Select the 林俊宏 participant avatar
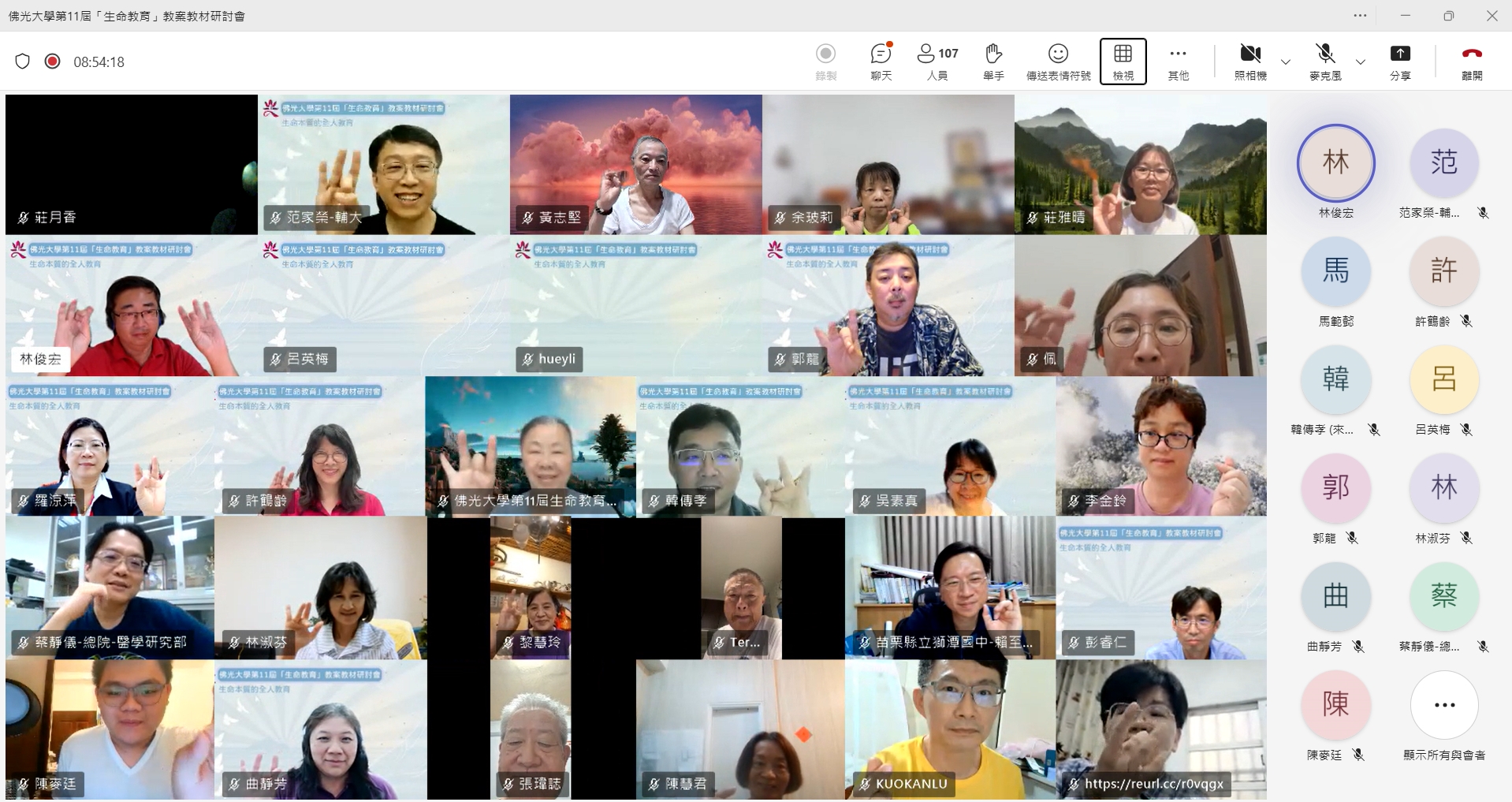1512x802 pixels. click(x=1335, y=163)
